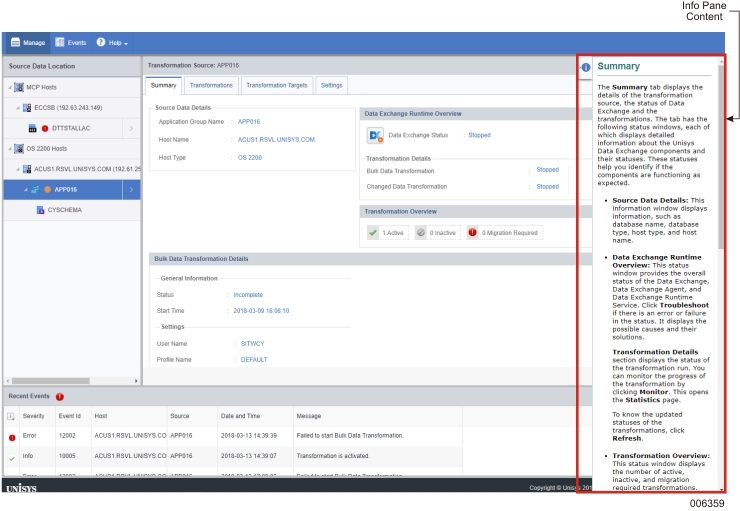Image resolution: width=740 pixels, height=511 pixels.
Task: Switch to the Settings tab
Action: coord(331,85)
